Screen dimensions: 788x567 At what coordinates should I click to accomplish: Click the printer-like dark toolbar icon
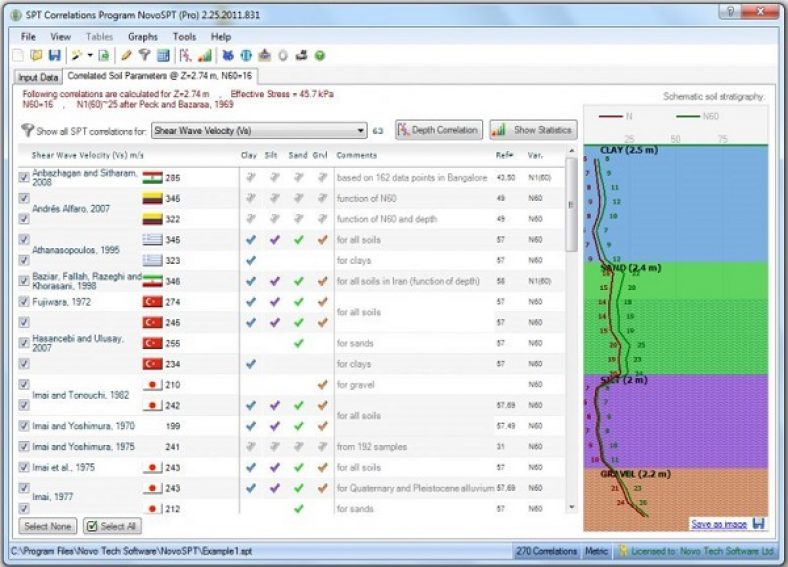[x=302, y=56]
